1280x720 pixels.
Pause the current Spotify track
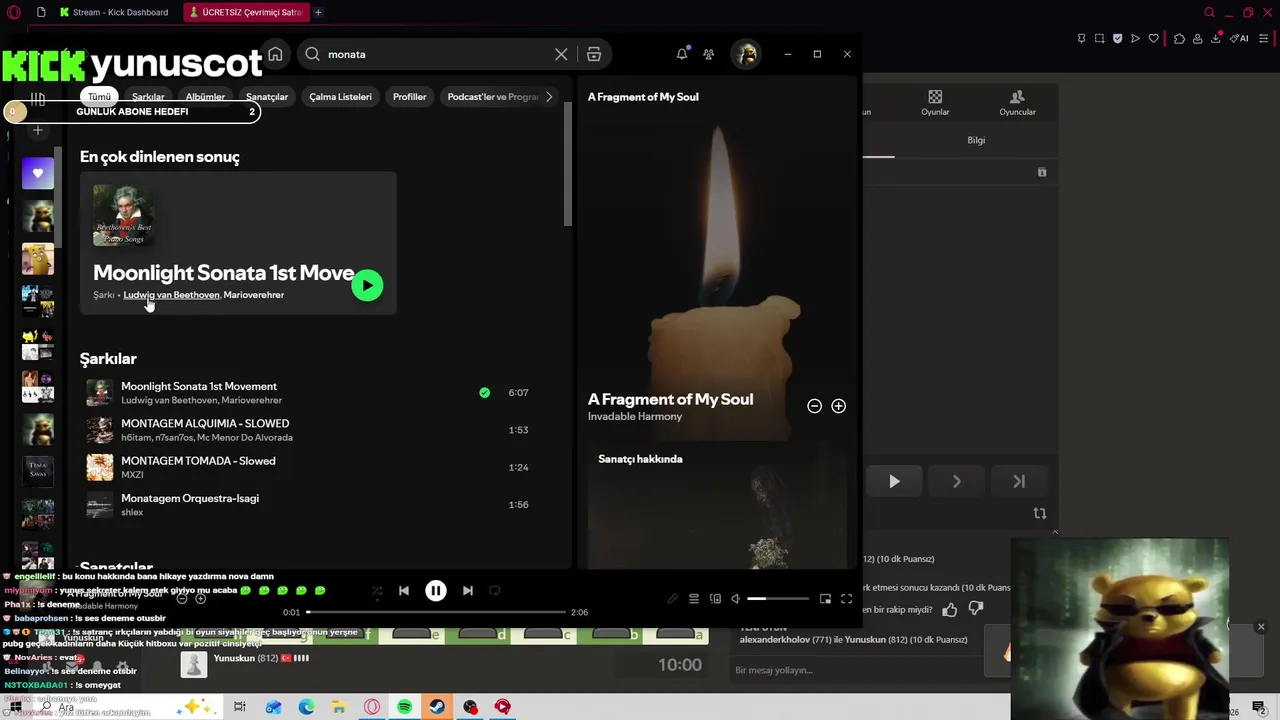436,591
